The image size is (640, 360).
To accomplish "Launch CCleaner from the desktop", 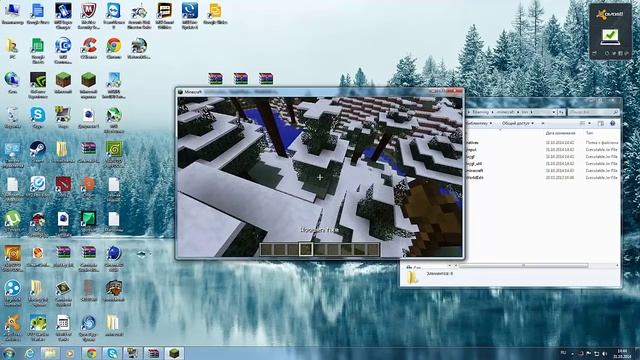I will [89, 49].
